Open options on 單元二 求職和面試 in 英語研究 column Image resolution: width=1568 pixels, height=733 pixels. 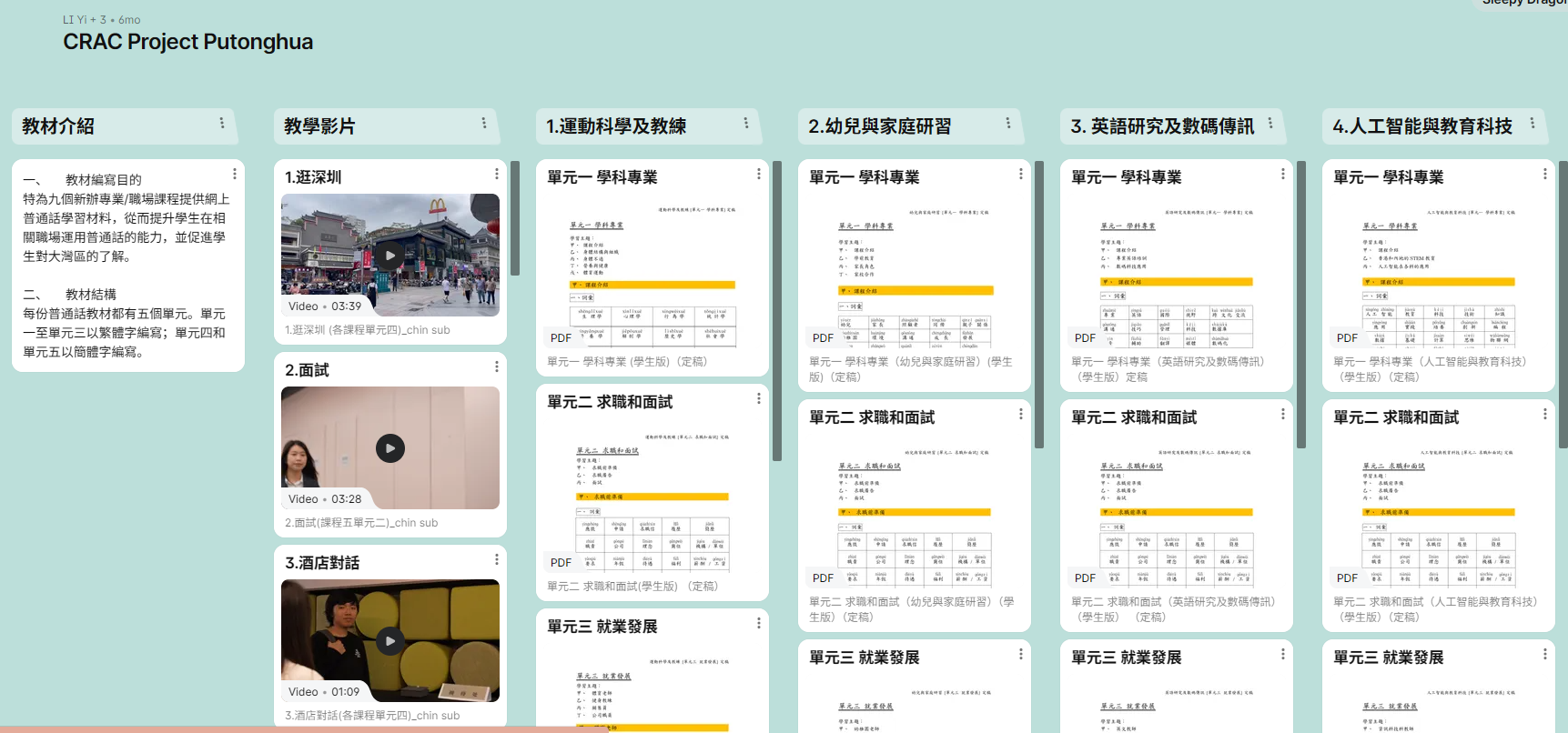pyautogui.click(x=1283, y=414)
